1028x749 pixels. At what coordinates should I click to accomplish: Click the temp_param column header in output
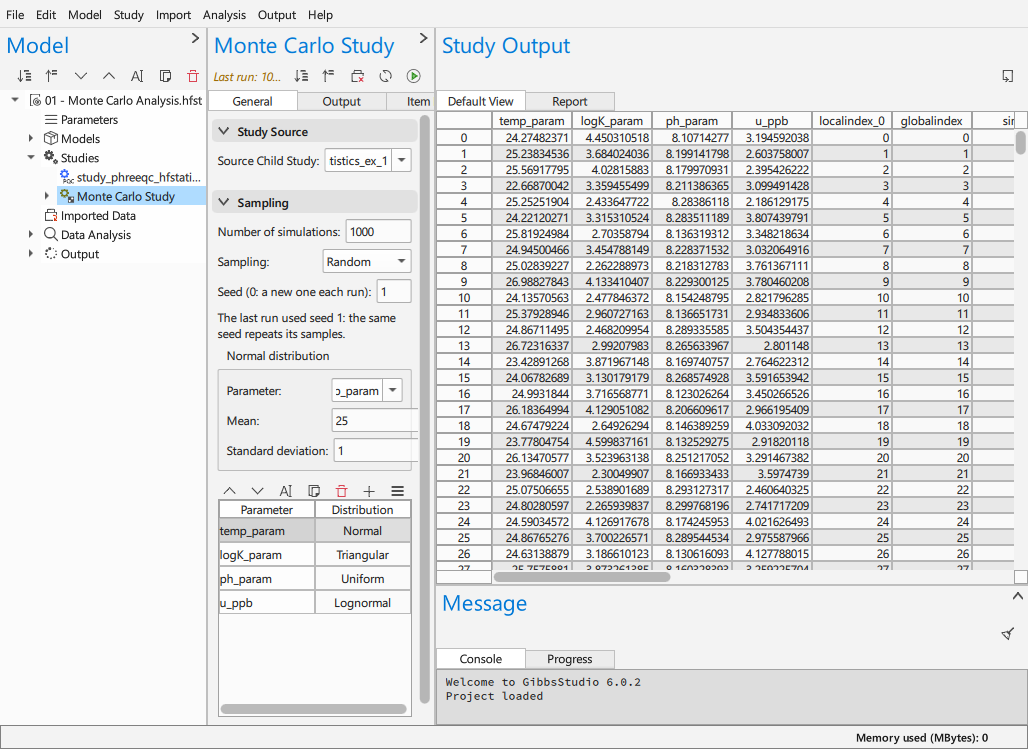coord(532,121)
